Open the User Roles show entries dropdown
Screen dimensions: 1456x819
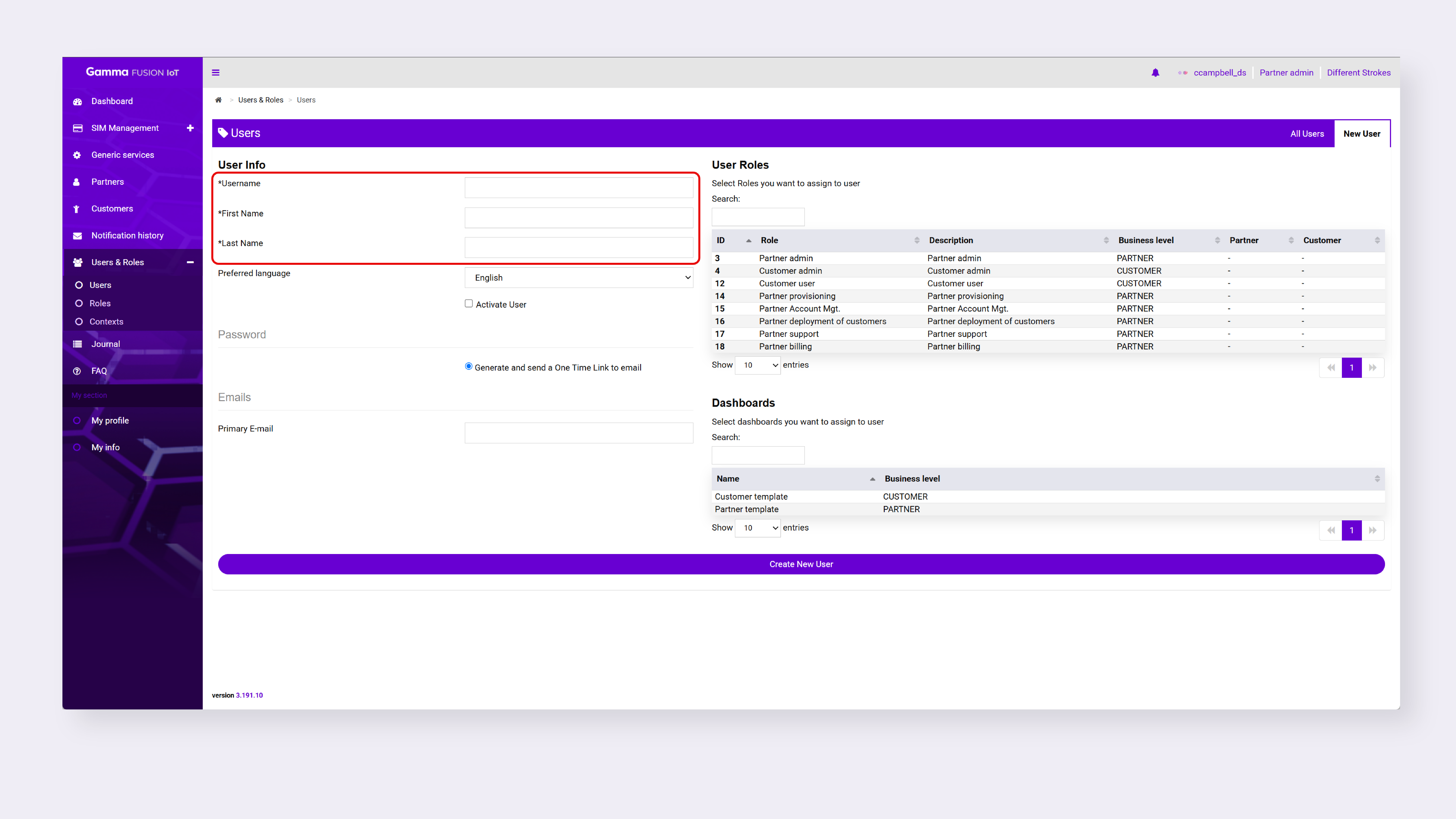tap(757, 365)
